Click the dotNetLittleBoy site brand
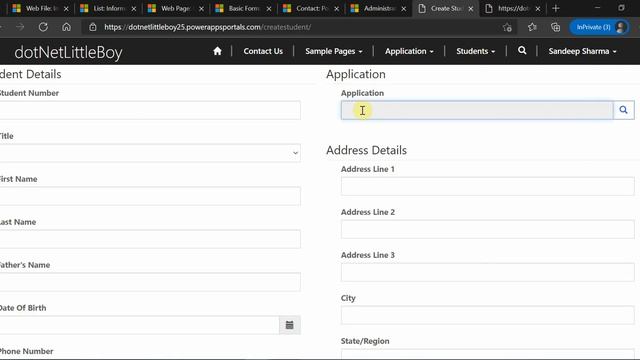Viewport: 640px width, 360px height. pos(68,52)
